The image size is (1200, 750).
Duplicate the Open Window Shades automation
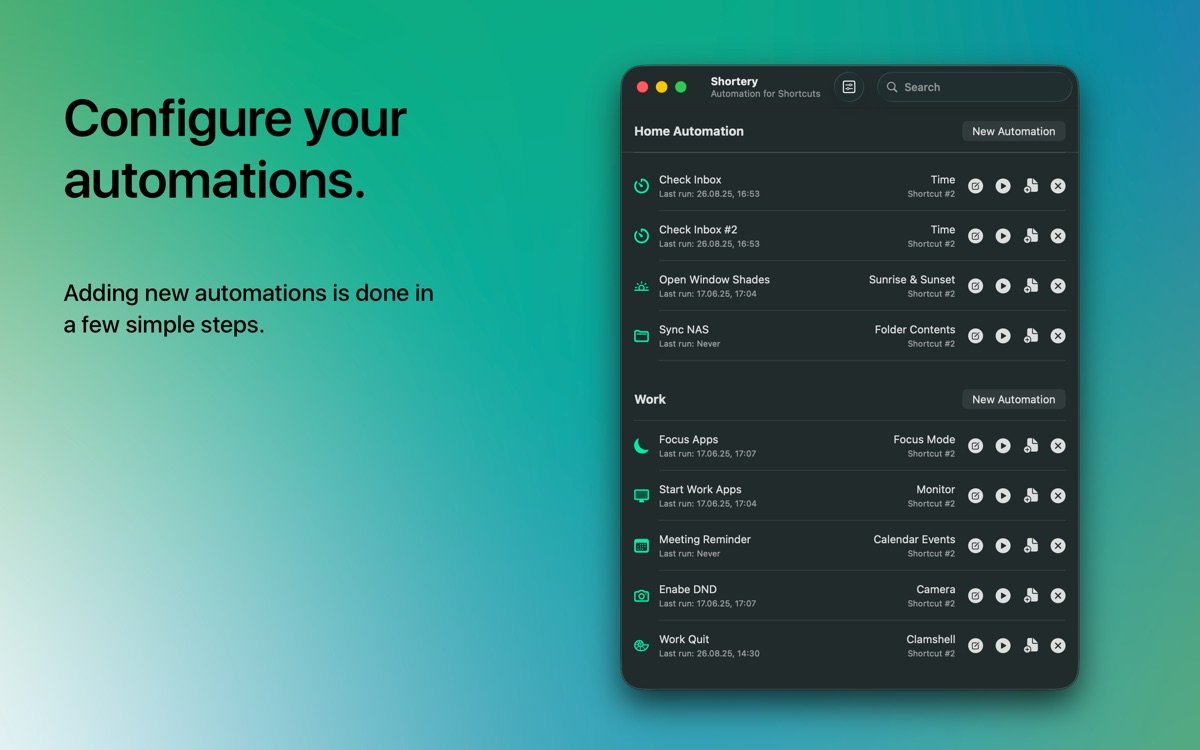click(x=1030, y=286)
